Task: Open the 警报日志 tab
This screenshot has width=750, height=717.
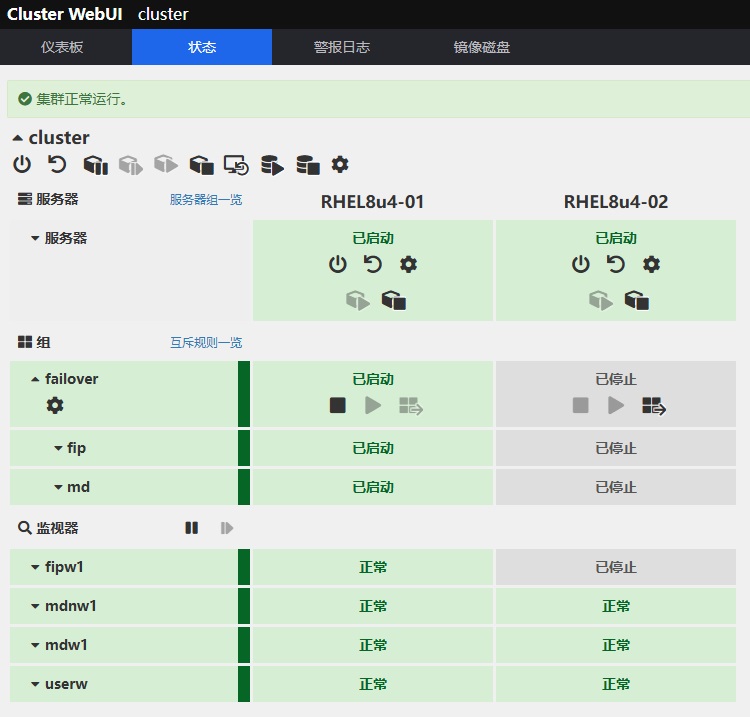Action: (x=342, y=47)
